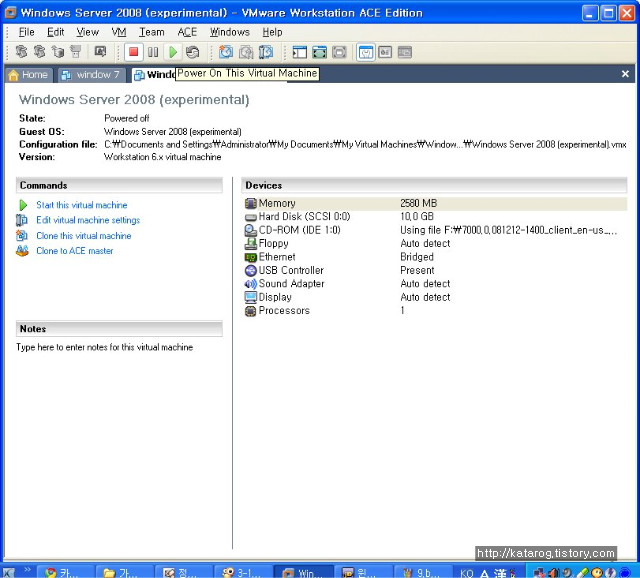The width and height of the screenshot is (640, 578).
Task: Select the Sound Adapter row label
Action: [291, 284]
